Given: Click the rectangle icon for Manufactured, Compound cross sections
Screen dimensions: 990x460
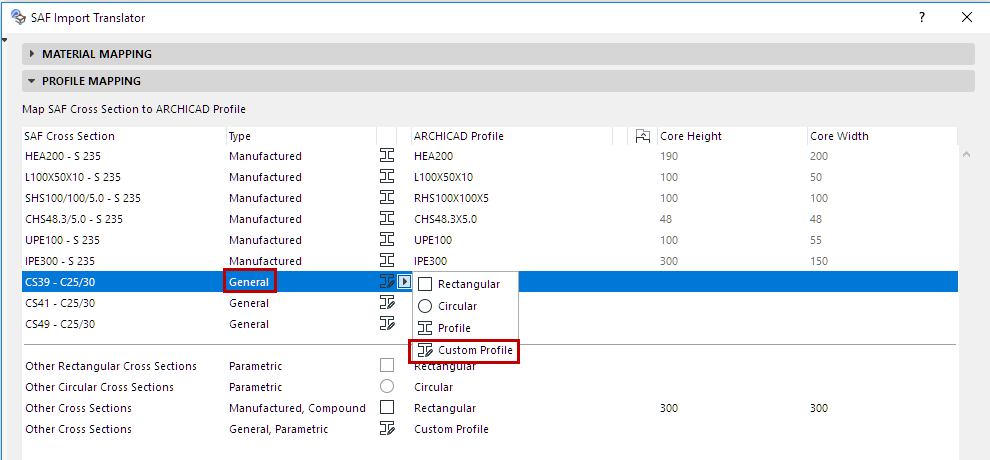Looking at the screenshot, I should tap(387, 408).
